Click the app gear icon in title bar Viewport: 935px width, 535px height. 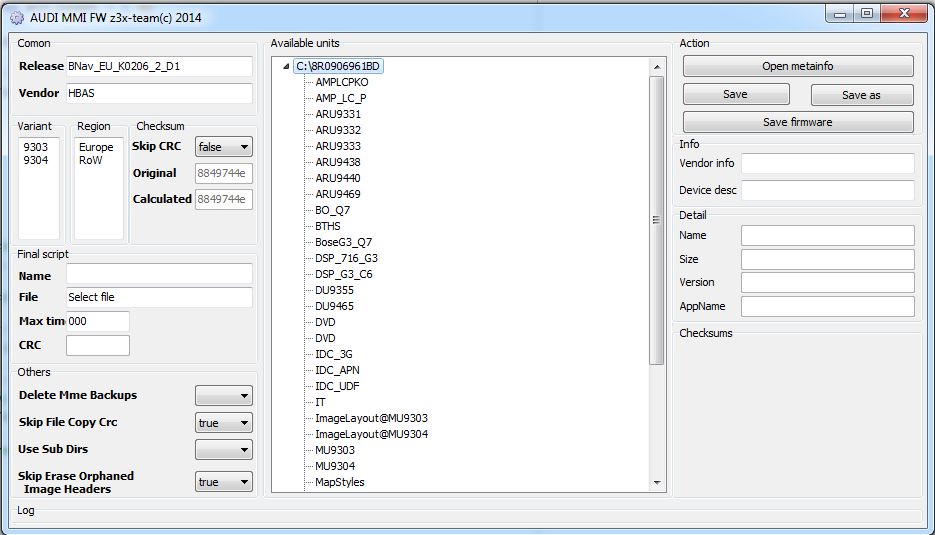click(16, 16)
